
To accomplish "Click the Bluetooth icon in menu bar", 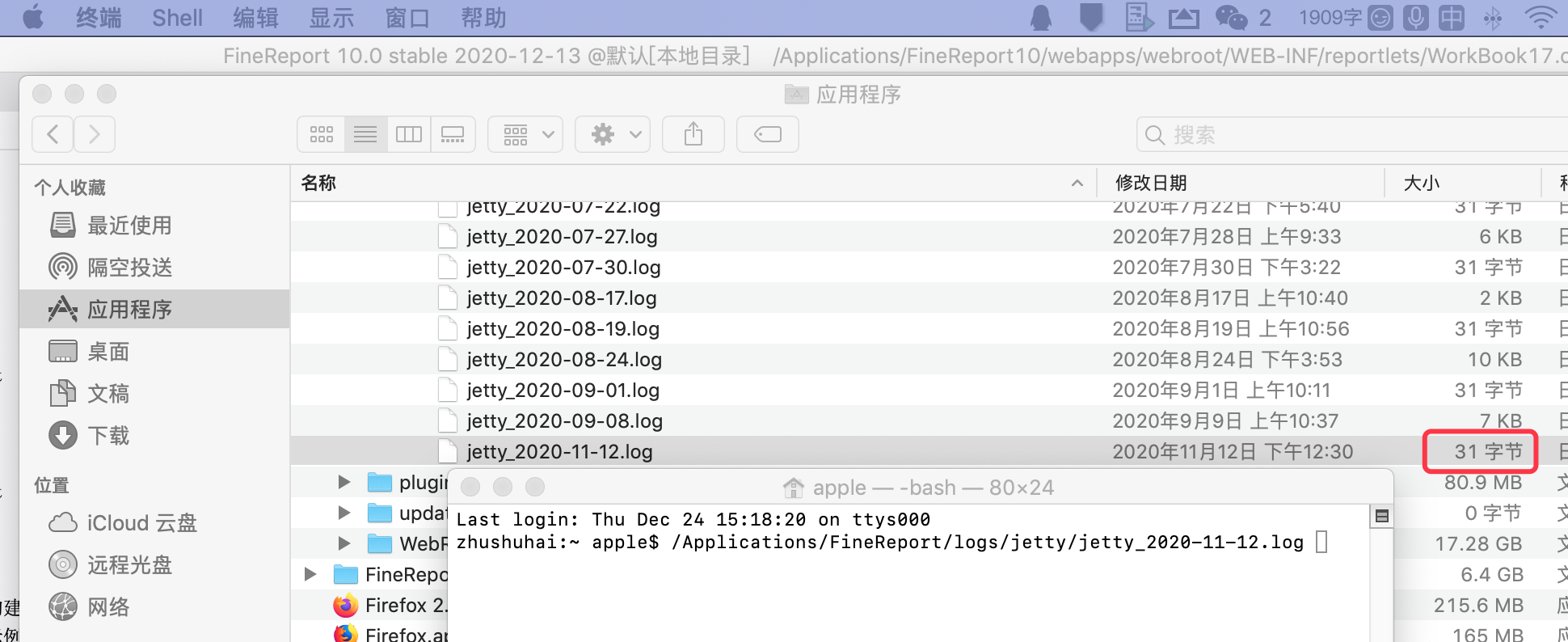I will [1493, 17].
